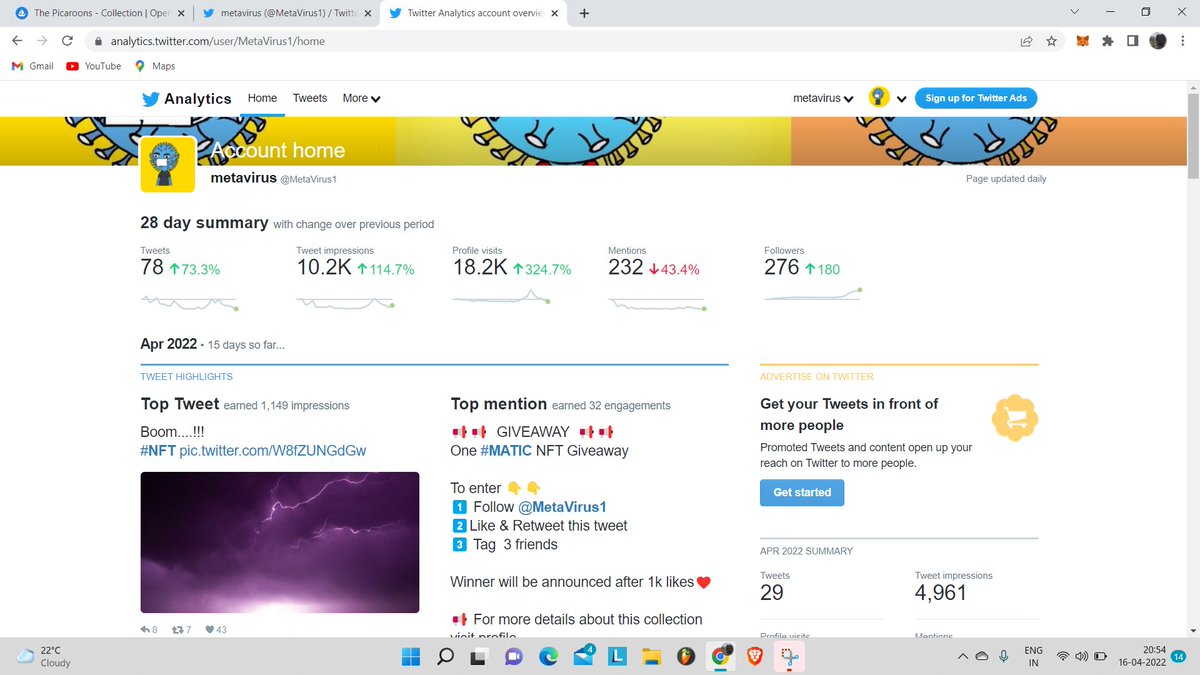The image size is (1200, 675).
Task: Show hidden system tray icons chevron
Action: pyautogui.click(x=962, y=657)
